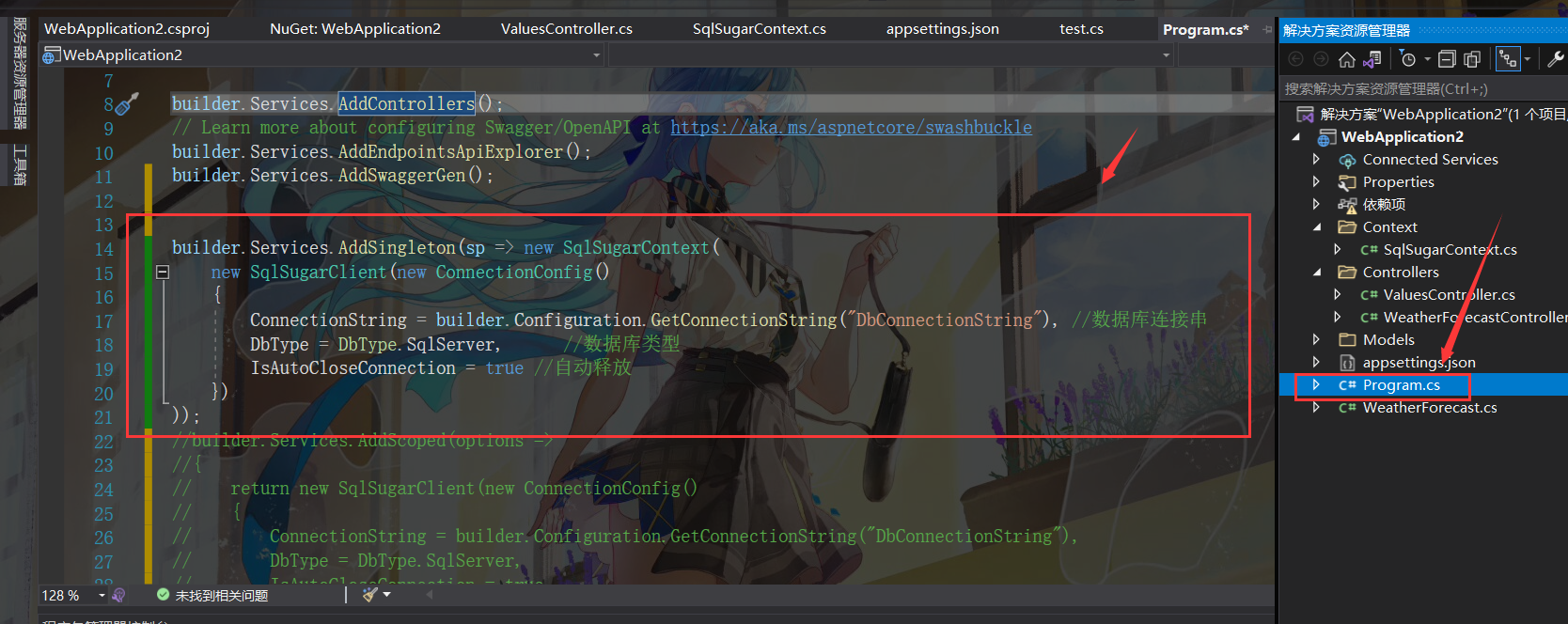
Task: Switch views with the solution/folder view icon
Action: 1372,59
